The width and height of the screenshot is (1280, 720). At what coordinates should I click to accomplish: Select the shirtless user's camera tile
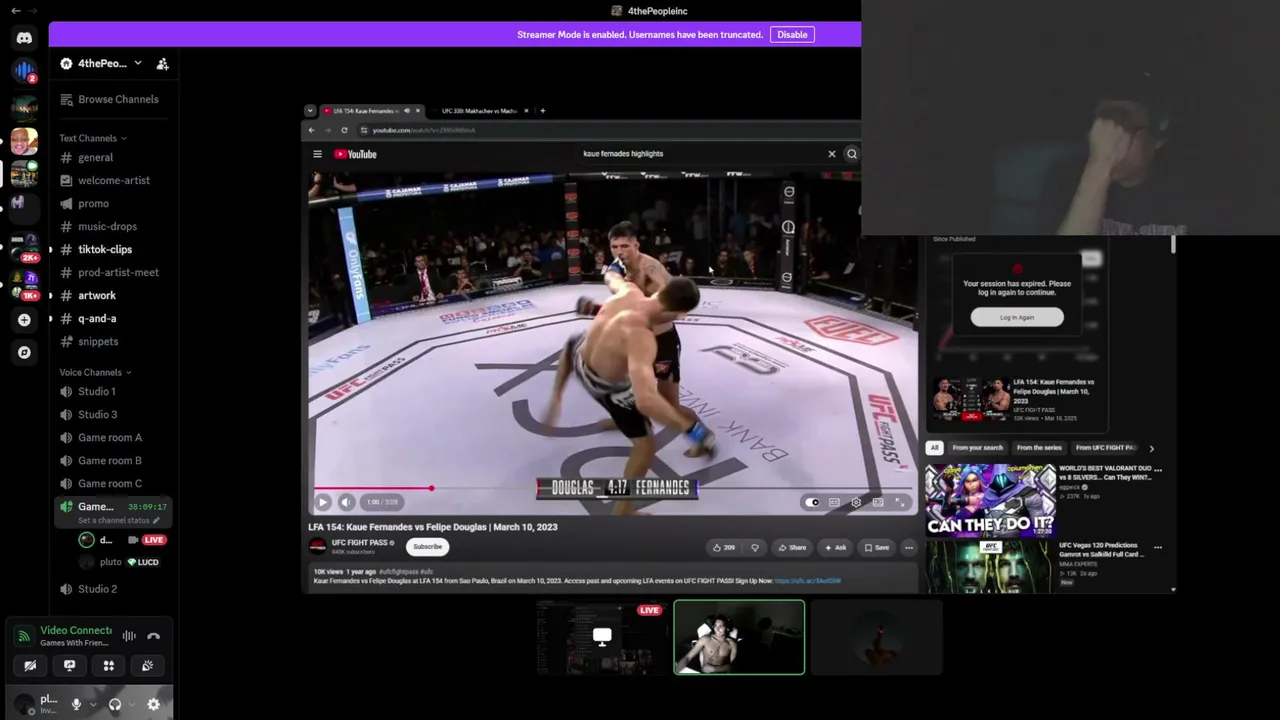tap(739, 637)
